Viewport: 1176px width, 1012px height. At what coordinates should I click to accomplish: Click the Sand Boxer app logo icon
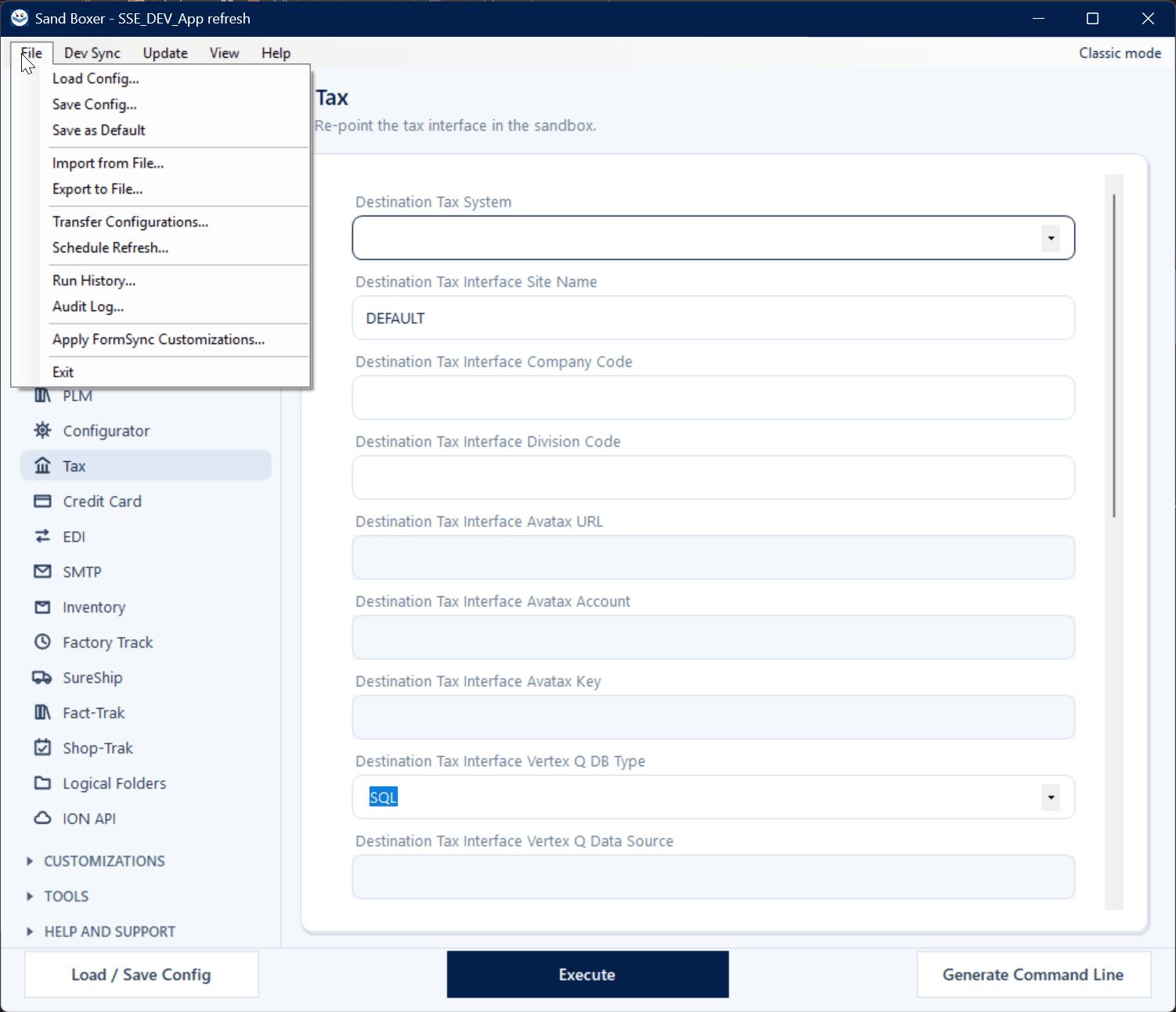coord(20,18)
